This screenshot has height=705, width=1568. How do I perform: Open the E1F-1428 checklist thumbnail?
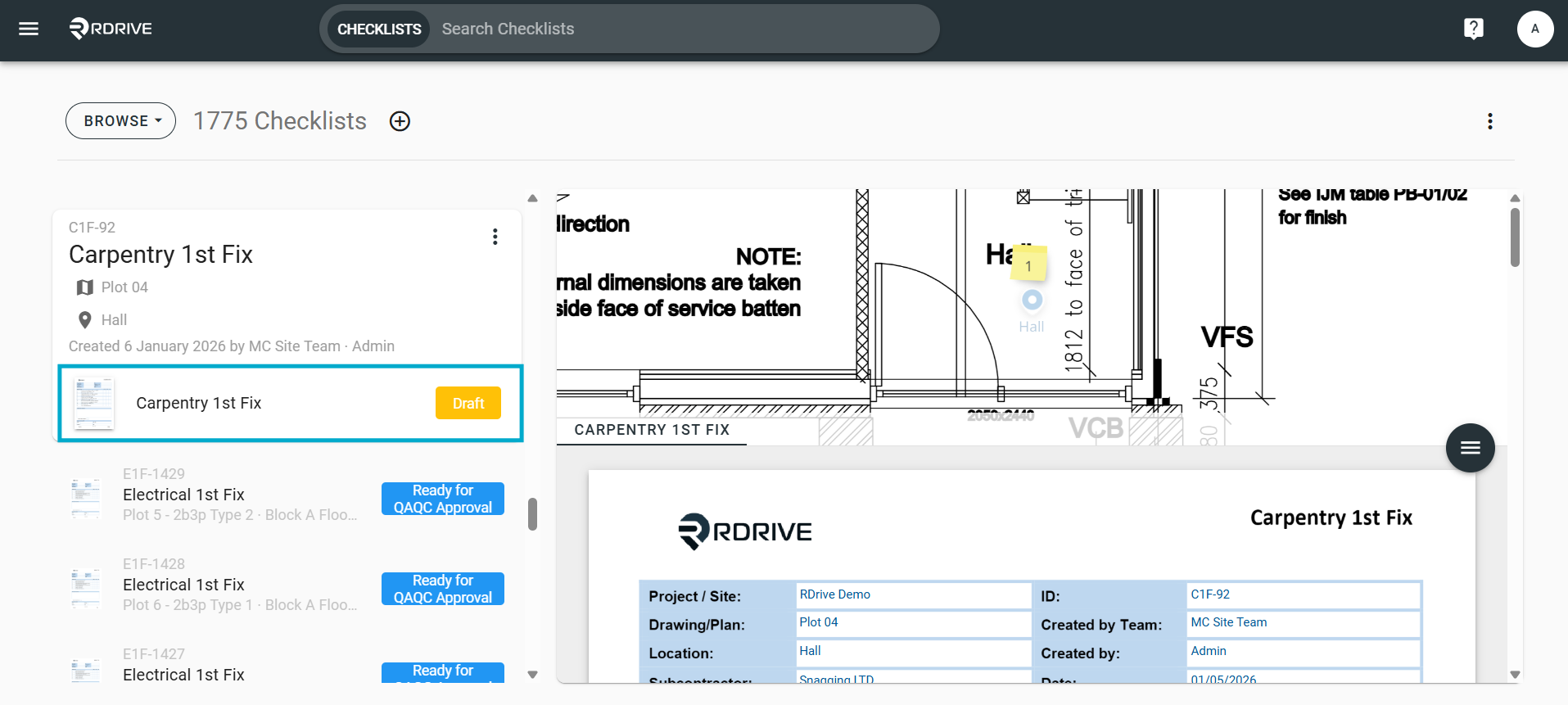[85, 588]
